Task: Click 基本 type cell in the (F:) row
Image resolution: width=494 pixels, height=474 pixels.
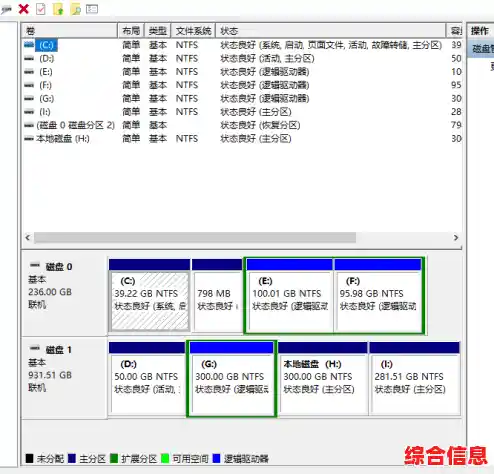Action: (x=158, y=85)
